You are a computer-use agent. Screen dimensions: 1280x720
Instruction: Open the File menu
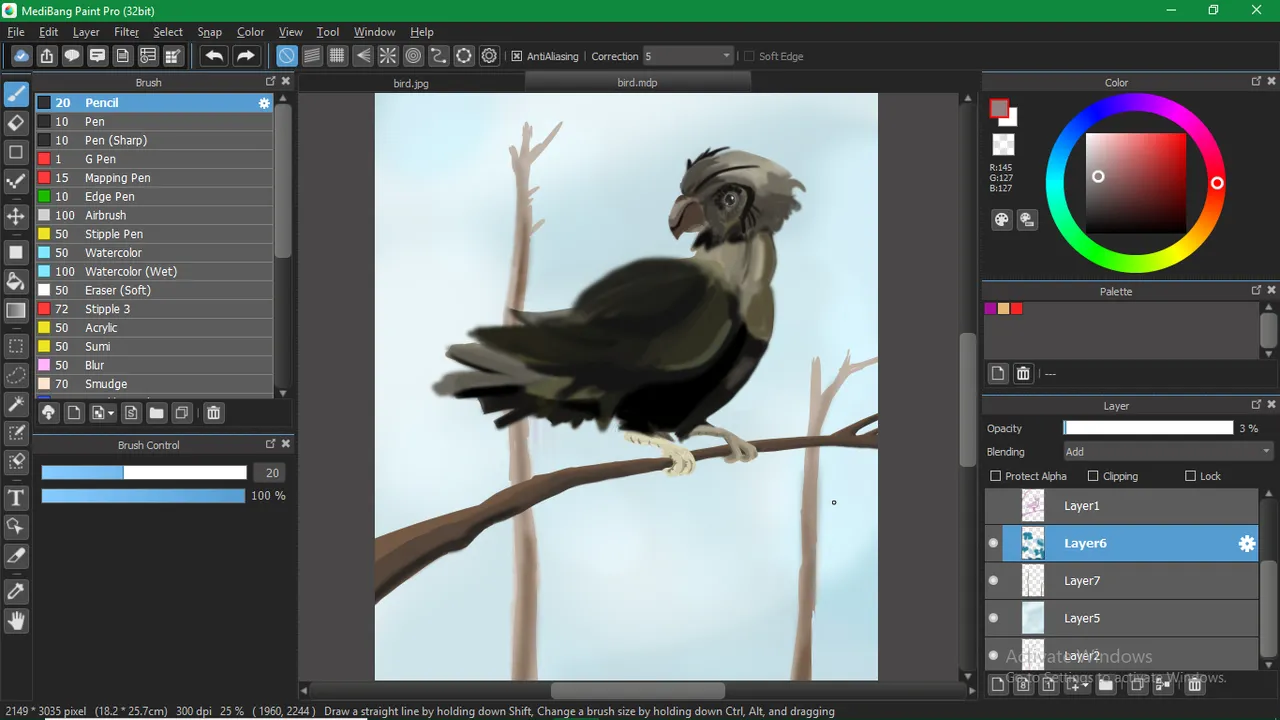point(16,32)
